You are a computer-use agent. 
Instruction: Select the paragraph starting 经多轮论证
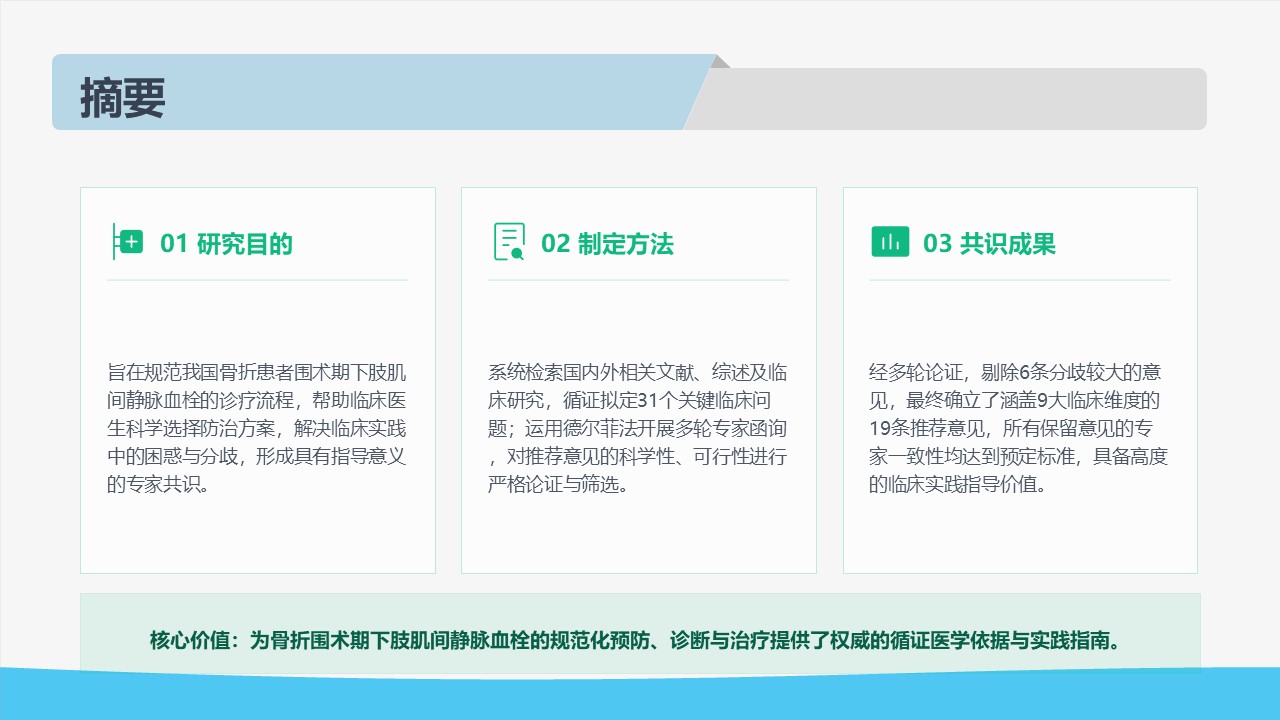pyautogui.click(x=1019, y=429)
